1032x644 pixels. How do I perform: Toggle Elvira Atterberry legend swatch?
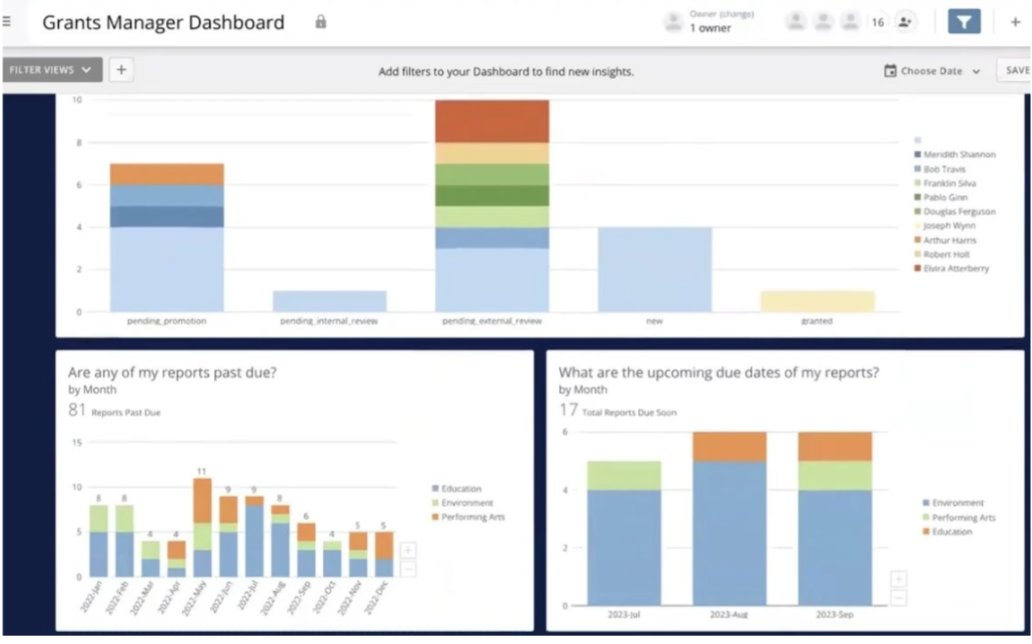click(917, 268)
